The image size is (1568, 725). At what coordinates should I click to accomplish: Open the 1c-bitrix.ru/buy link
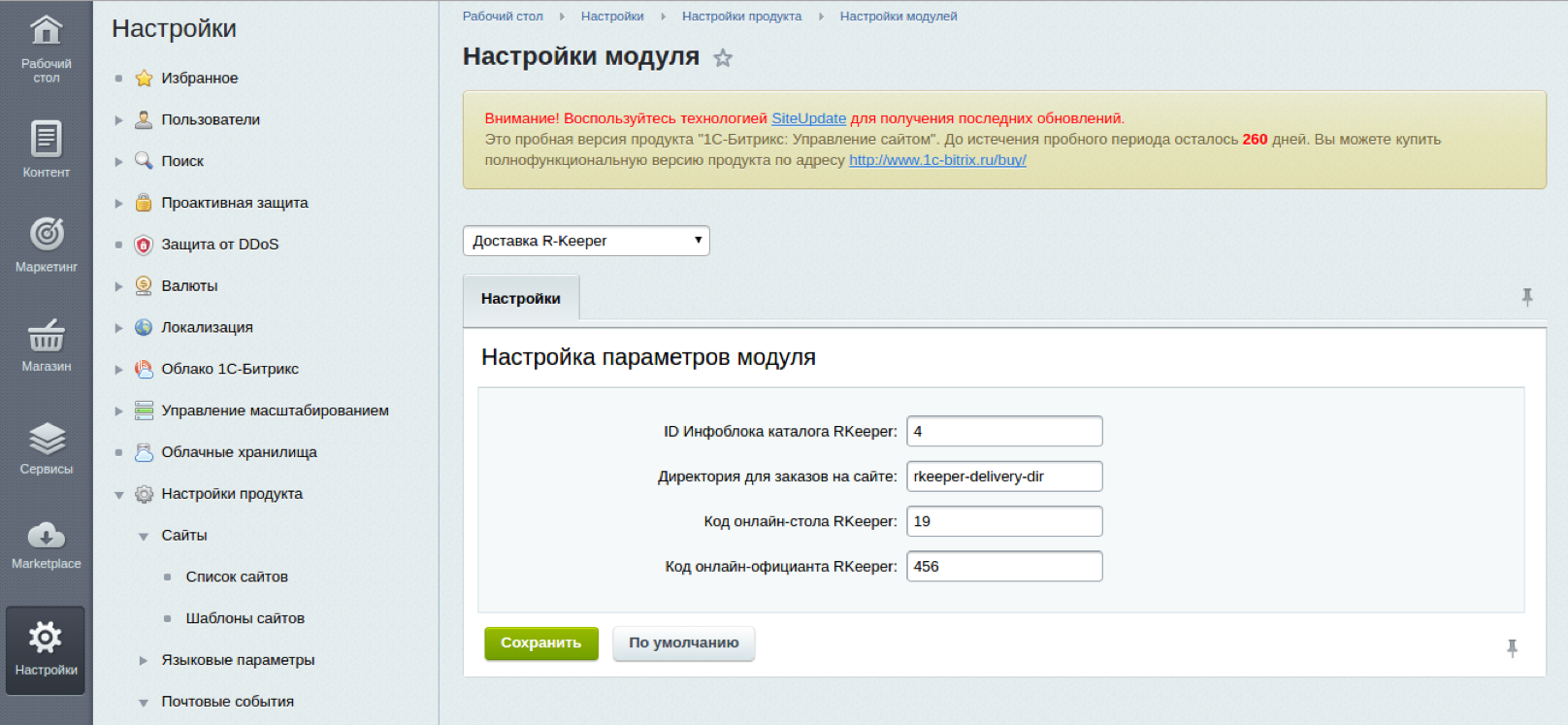coord(937,160)
